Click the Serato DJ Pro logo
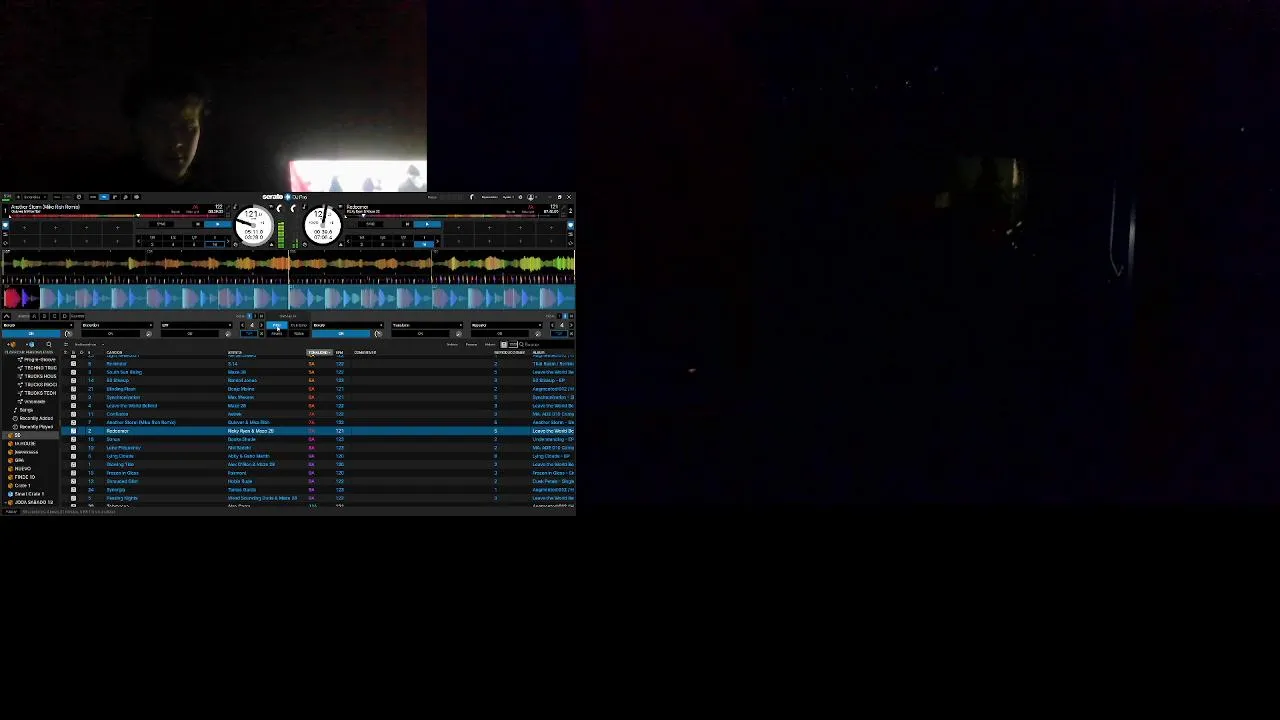1280x720 pixels. click(x=285, y=197)
